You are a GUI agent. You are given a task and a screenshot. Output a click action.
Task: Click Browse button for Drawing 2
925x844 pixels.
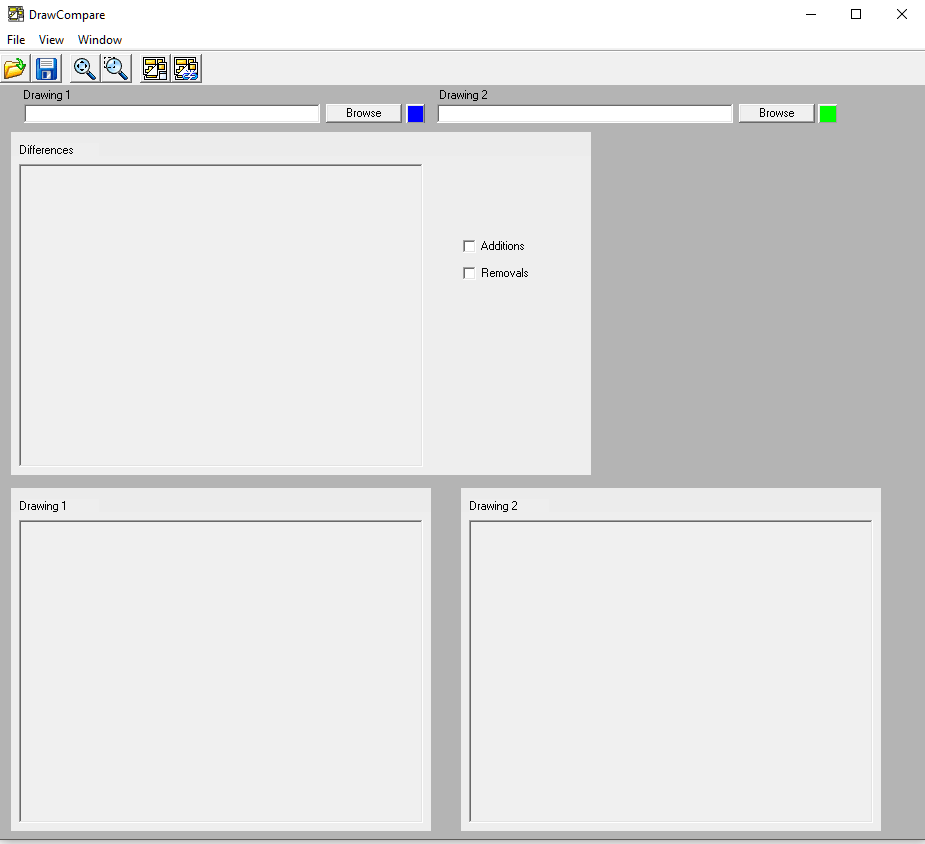pyautogui.click(x=776, y=113)
